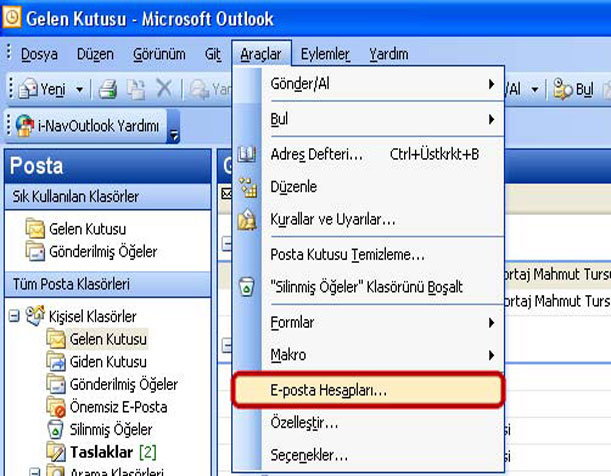Viewport: 611px width, 476px height.
Task: Open Gönderilmiş Öğeler in Sık Kullanılan Klasörler
Action: point(103,252)
